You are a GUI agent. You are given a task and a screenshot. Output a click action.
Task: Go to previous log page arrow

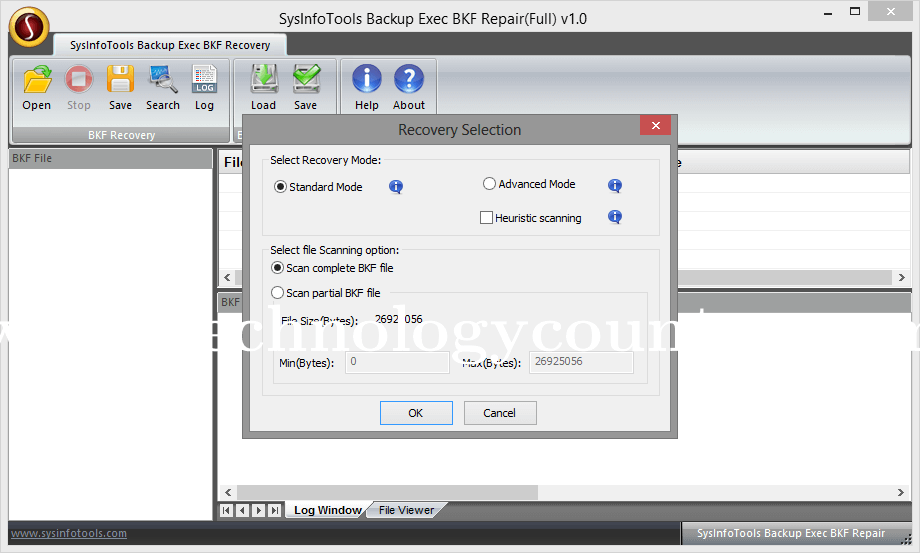pyautogui.click(x=242, y=510)
